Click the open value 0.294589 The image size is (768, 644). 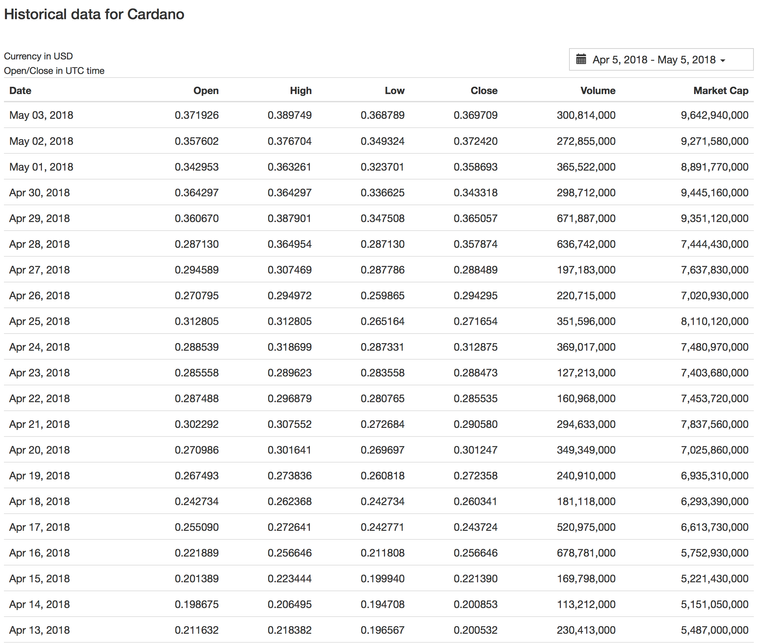196,270
